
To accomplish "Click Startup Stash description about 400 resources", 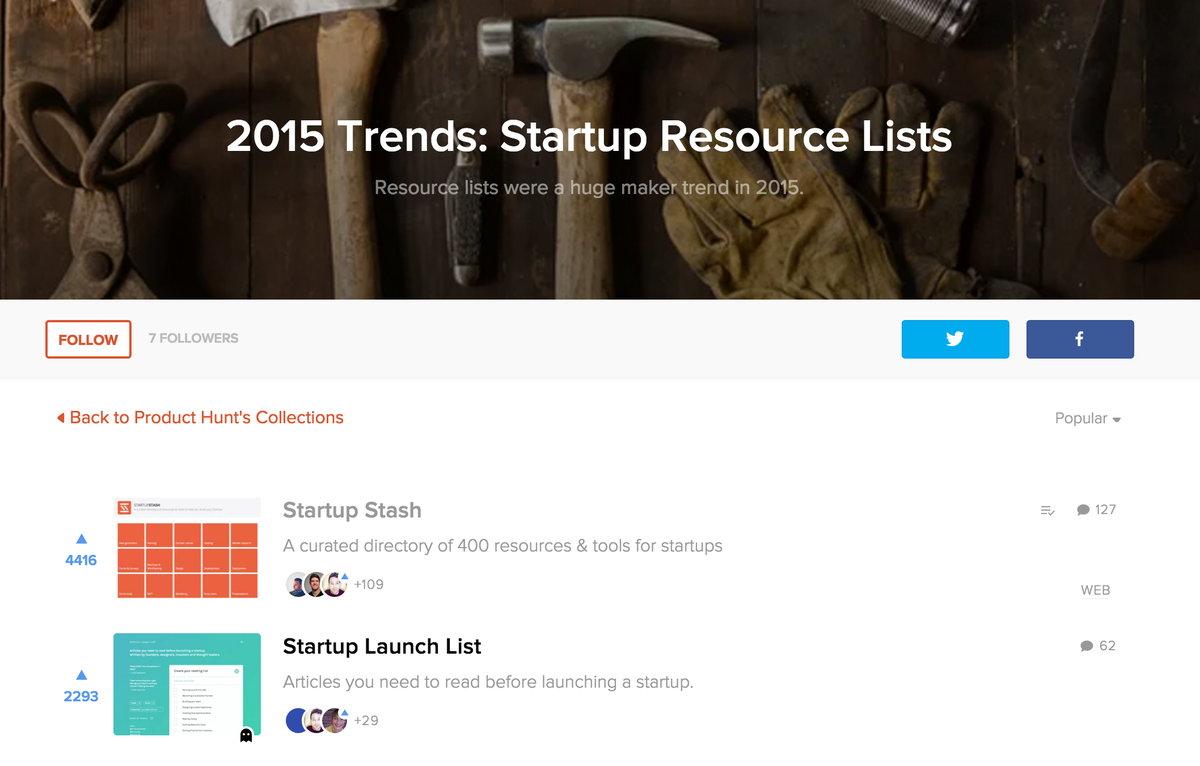I will 503,546.
